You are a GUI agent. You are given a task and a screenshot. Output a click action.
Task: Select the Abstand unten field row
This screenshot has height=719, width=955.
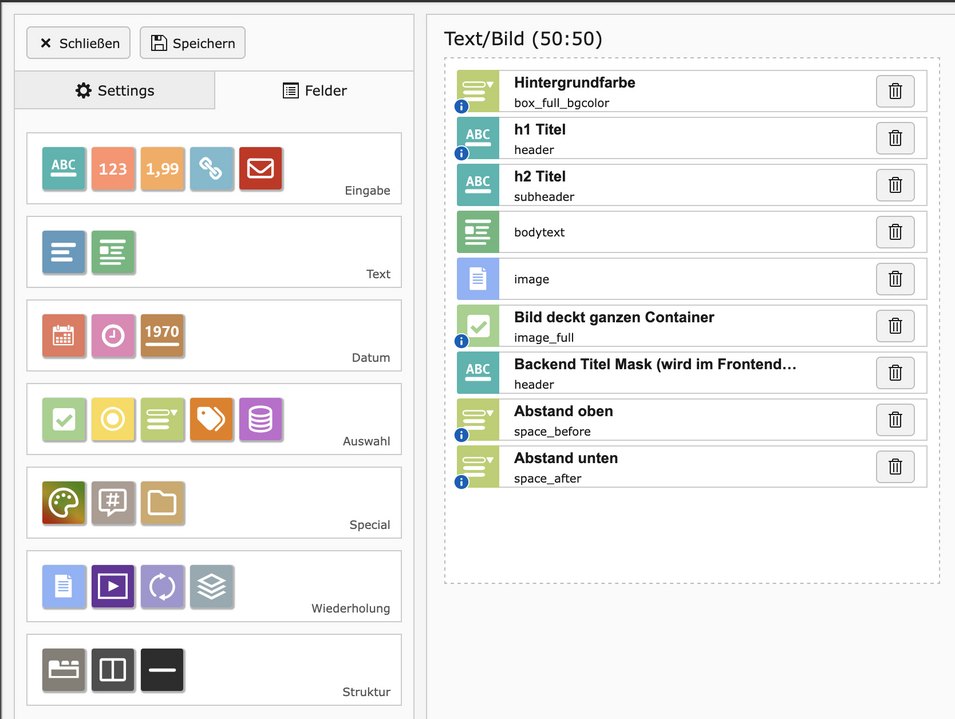(692, 467)
